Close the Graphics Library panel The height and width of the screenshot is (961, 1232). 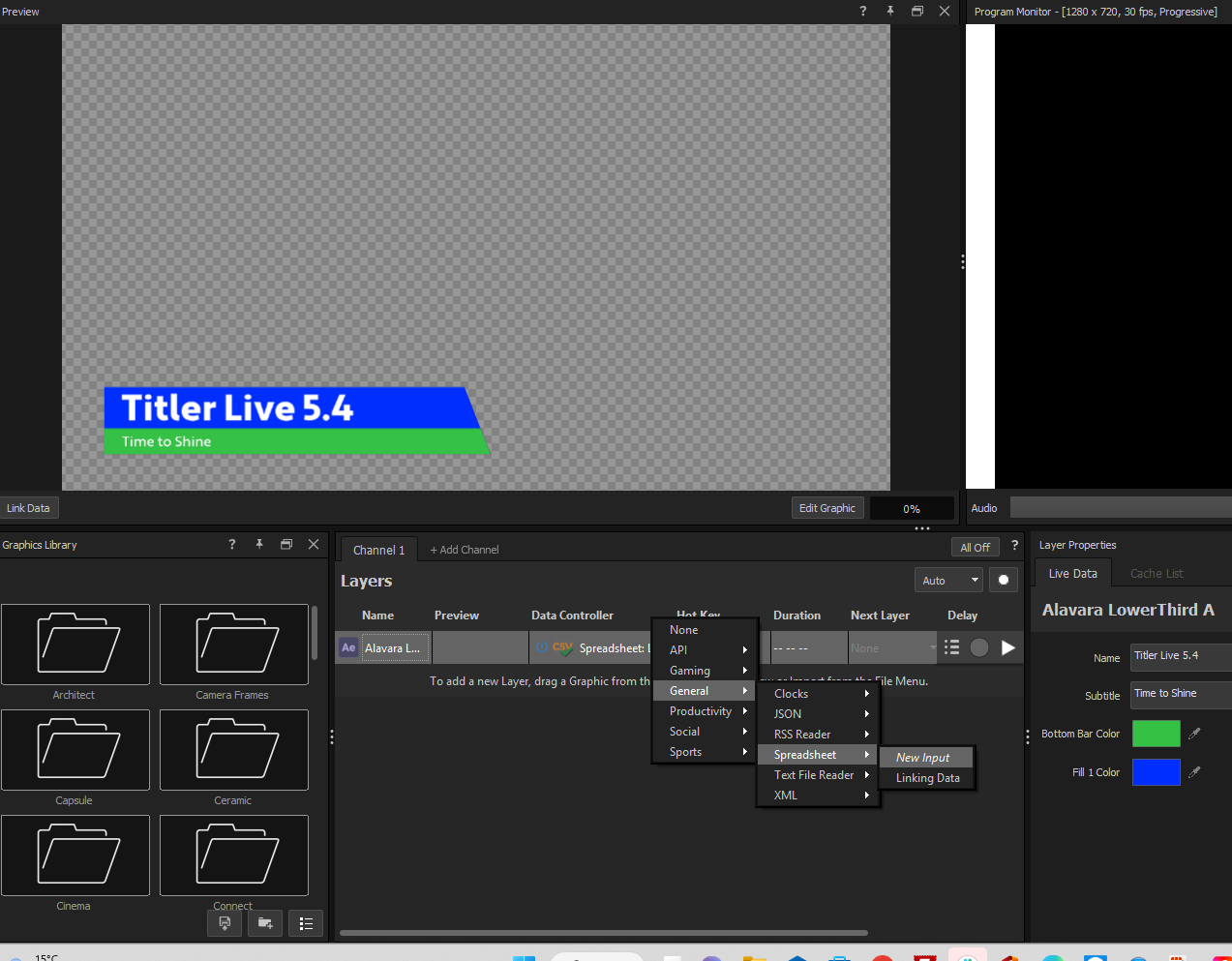(314, 545)
